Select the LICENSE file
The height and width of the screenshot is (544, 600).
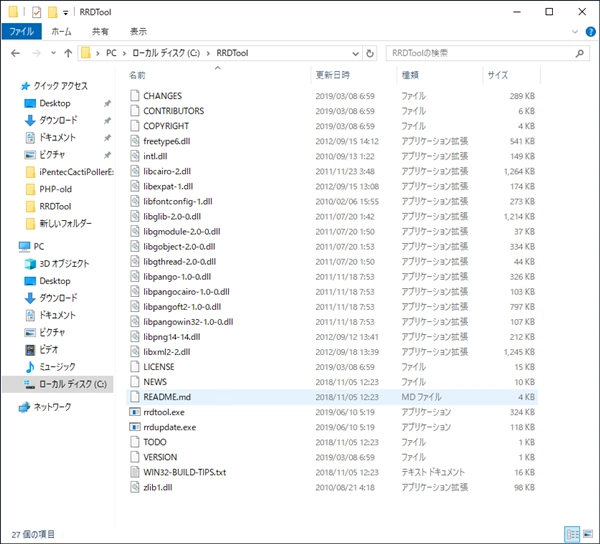tap(158, 367)
